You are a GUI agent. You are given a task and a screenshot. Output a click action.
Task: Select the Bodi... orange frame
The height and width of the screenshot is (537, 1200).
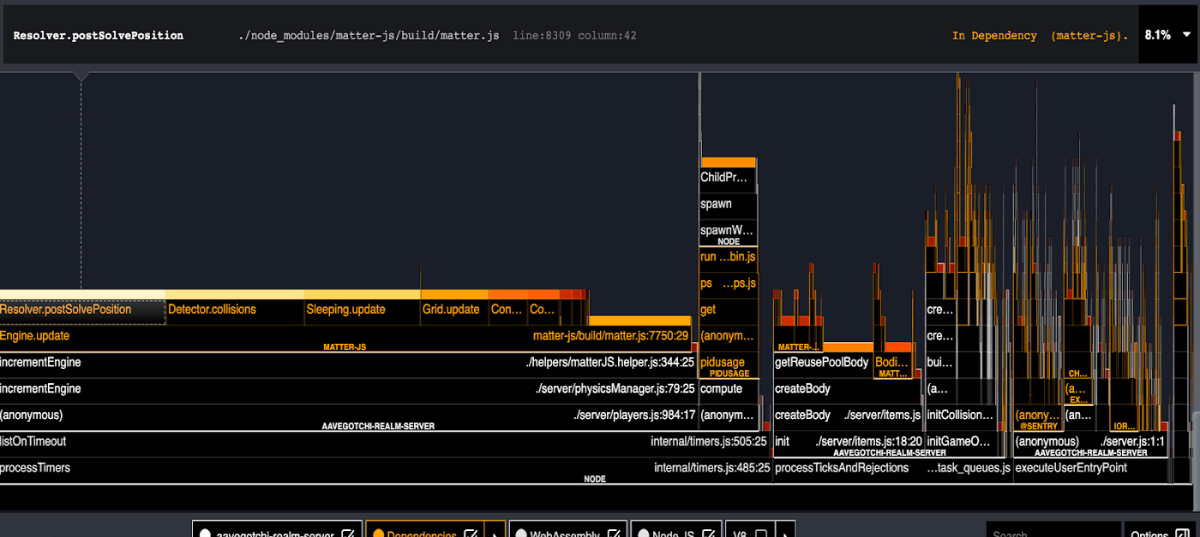[x=892, y=363]
